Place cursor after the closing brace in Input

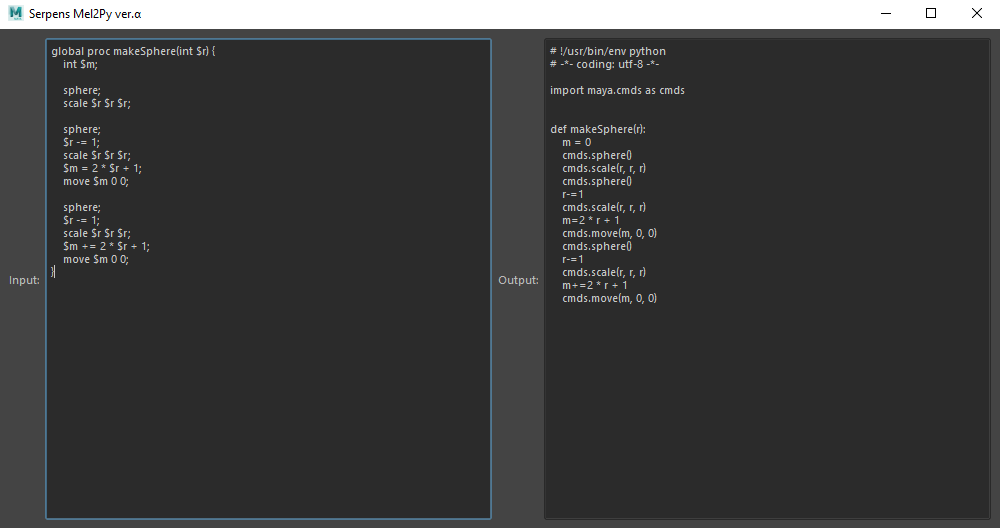(56, 272)
